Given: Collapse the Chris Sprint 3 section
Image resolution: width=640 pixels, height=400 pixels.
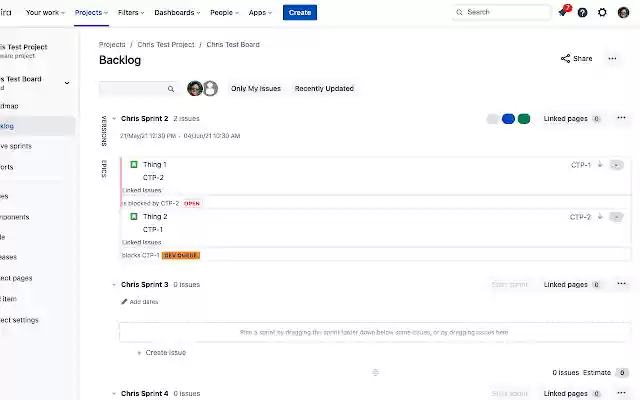Looking at the screenshot, I should coord(114,284).
